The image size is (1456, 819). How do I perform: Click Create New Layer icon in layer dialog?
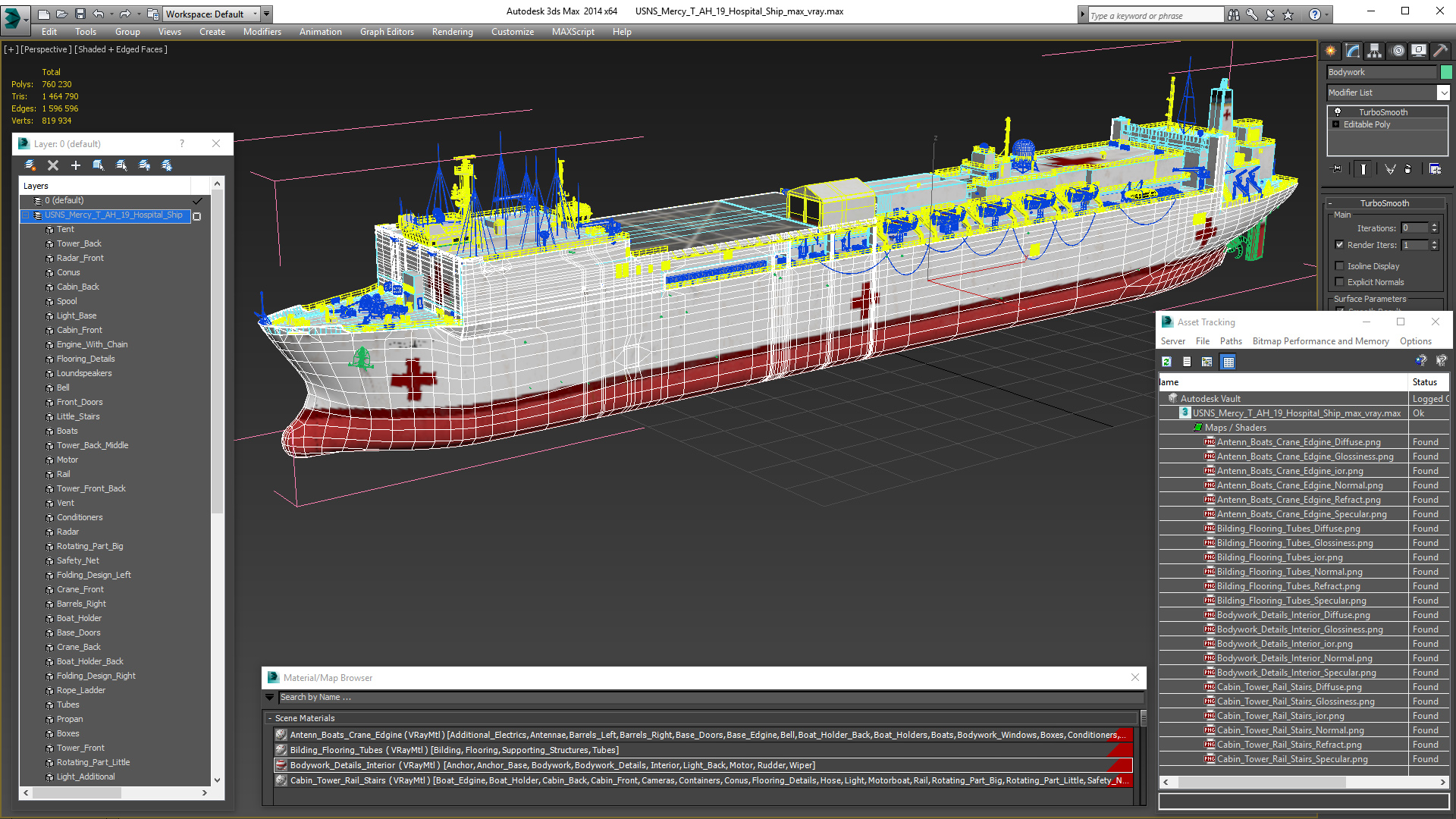point(30,165)
